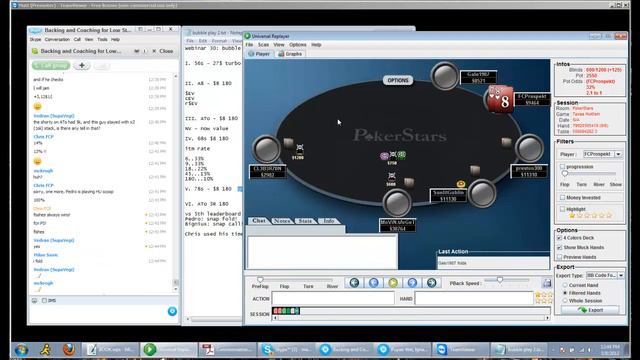Select the Info tab below the table

point(329,221)
